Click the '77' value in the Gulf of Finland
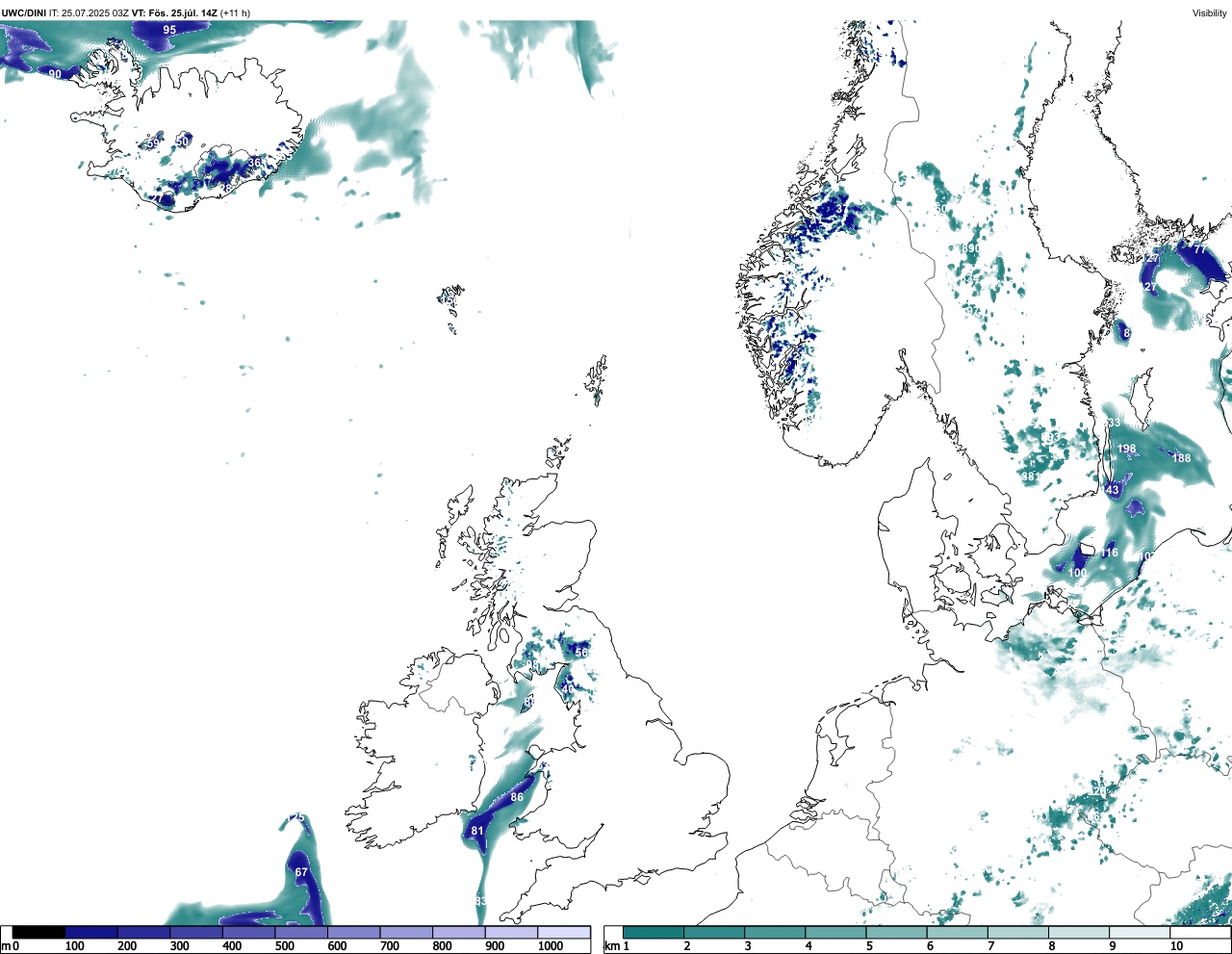 [1199, 249]
